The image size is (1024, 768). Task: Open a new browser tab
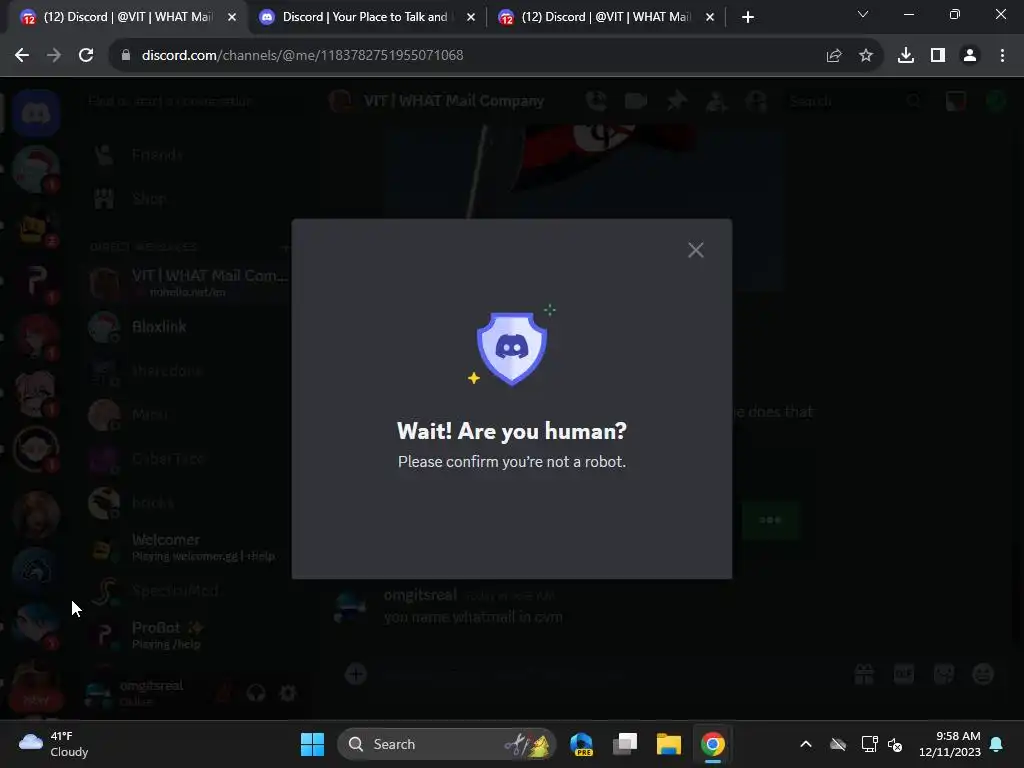click(x=748, y=18)
